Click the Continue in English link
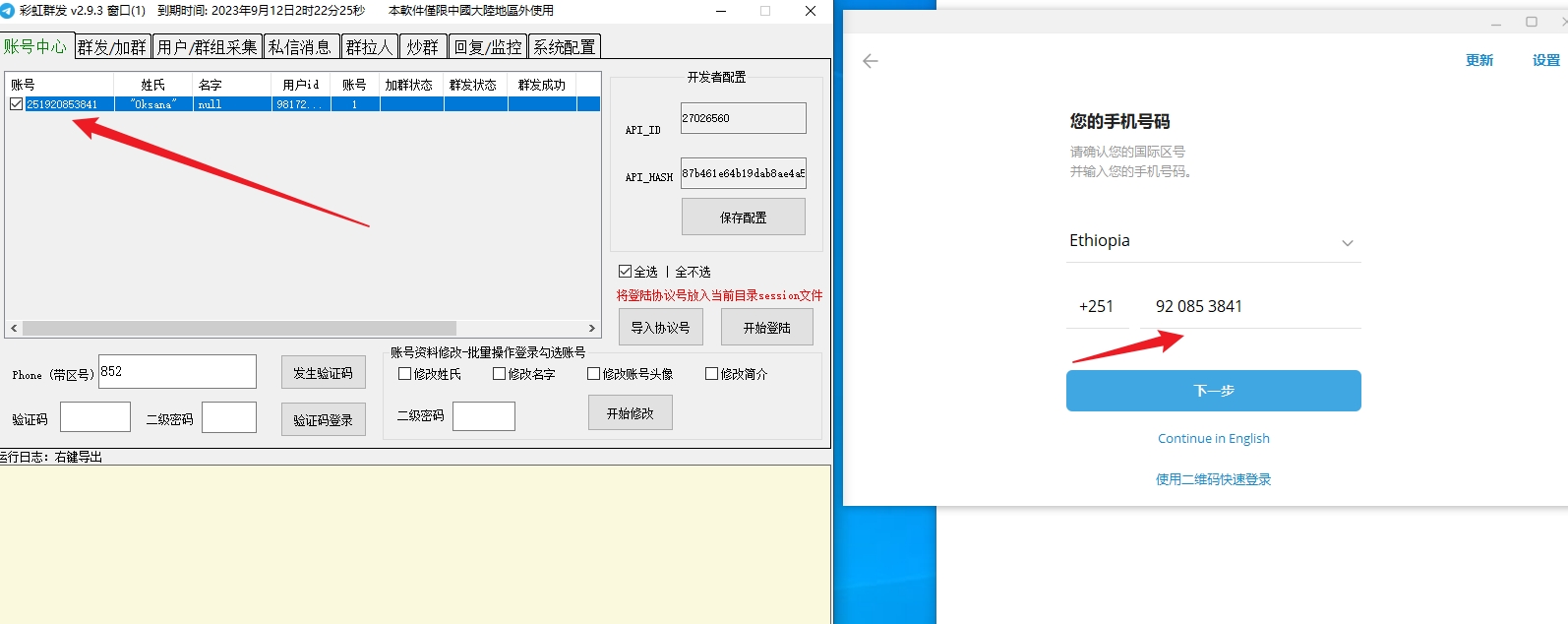 click(1213, 439)
